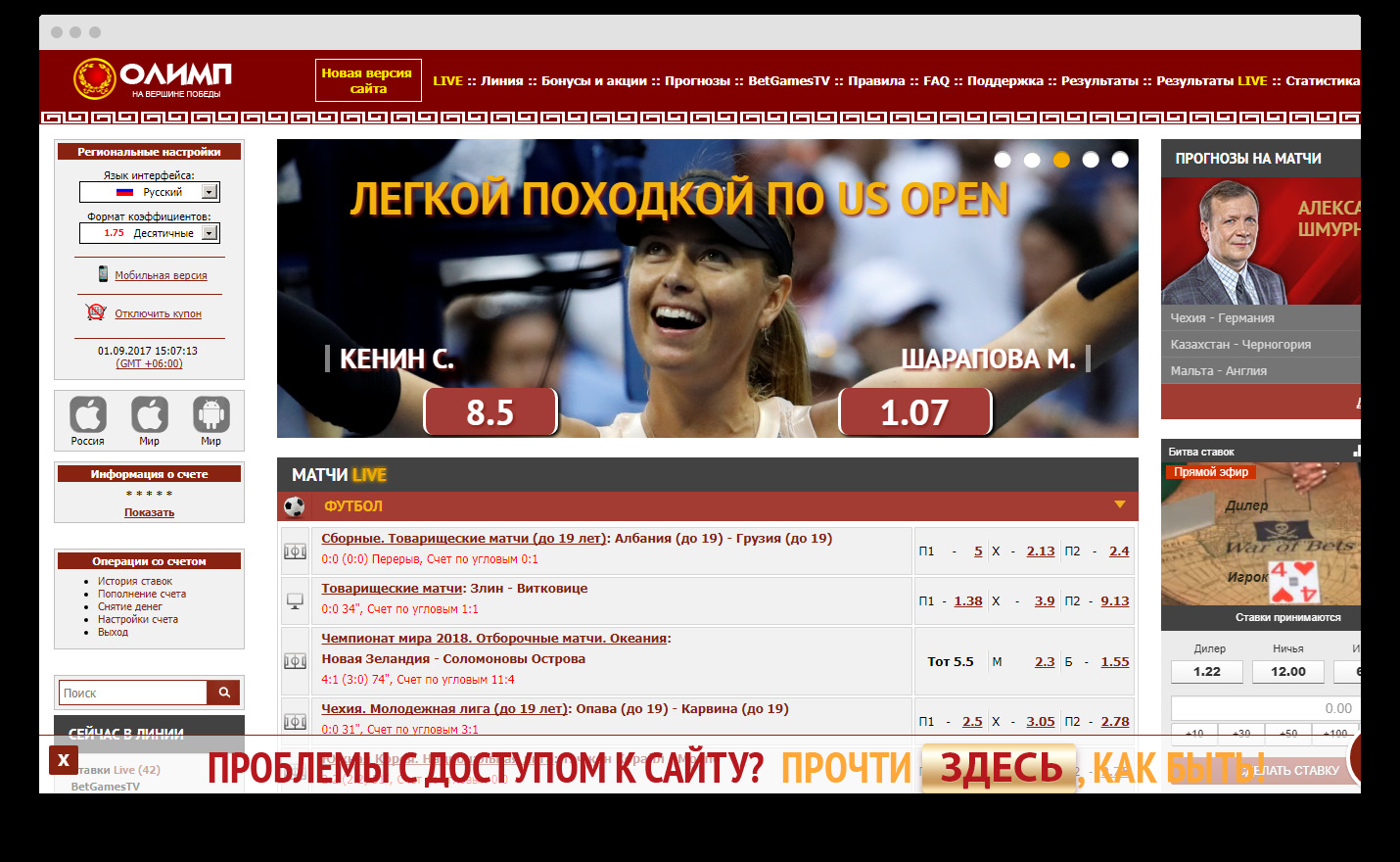Click the football soccer ball icon
Image resolution: width=1400 pixels, height=862 pixels.
[295, 506]
